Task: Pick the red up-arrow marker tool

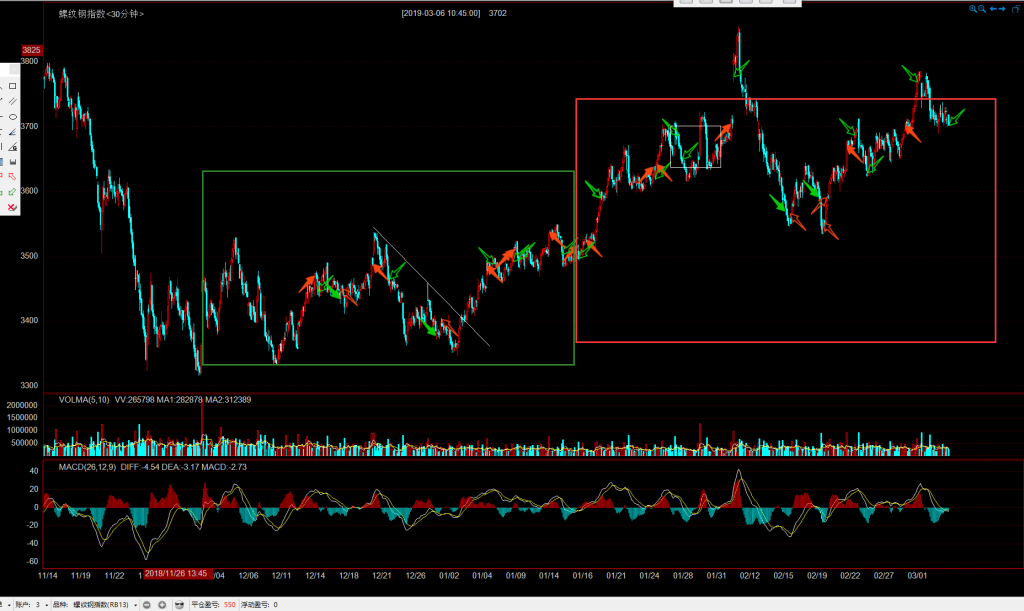Action: pyautogui.click(x=12, y=176)
